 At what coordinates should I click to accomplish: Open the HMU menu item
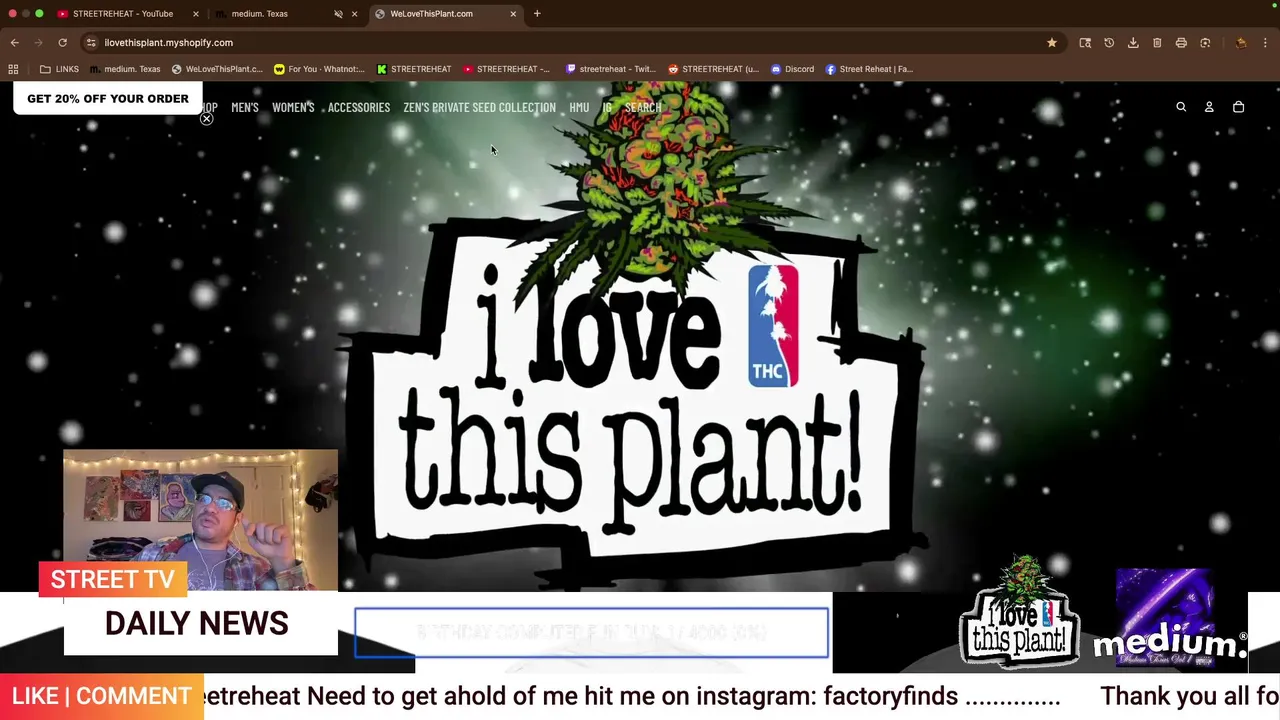(x=579, y=107)
